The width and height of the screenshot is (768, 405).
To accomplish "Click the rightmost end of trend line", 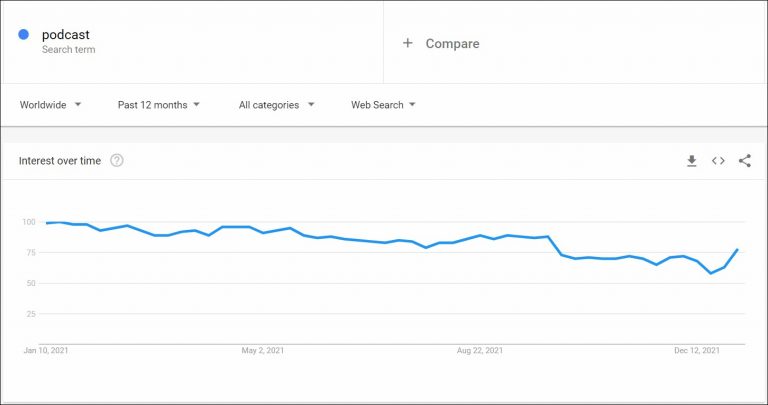I will point(738,249).
